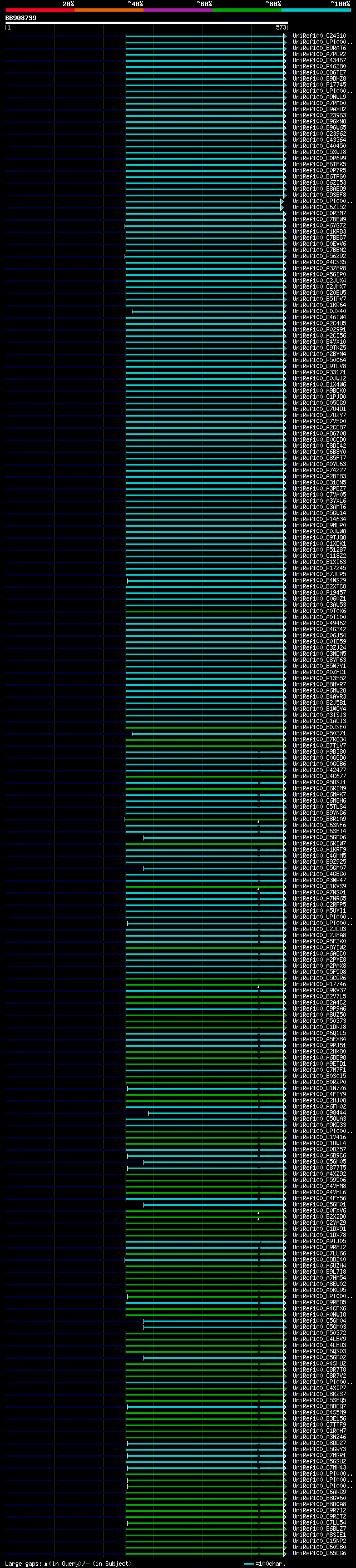Image resolution: width=356 pixels, height=1568 pixels.
Task: Select the UniRef100_Q9KV37 label
Action: 319,990
